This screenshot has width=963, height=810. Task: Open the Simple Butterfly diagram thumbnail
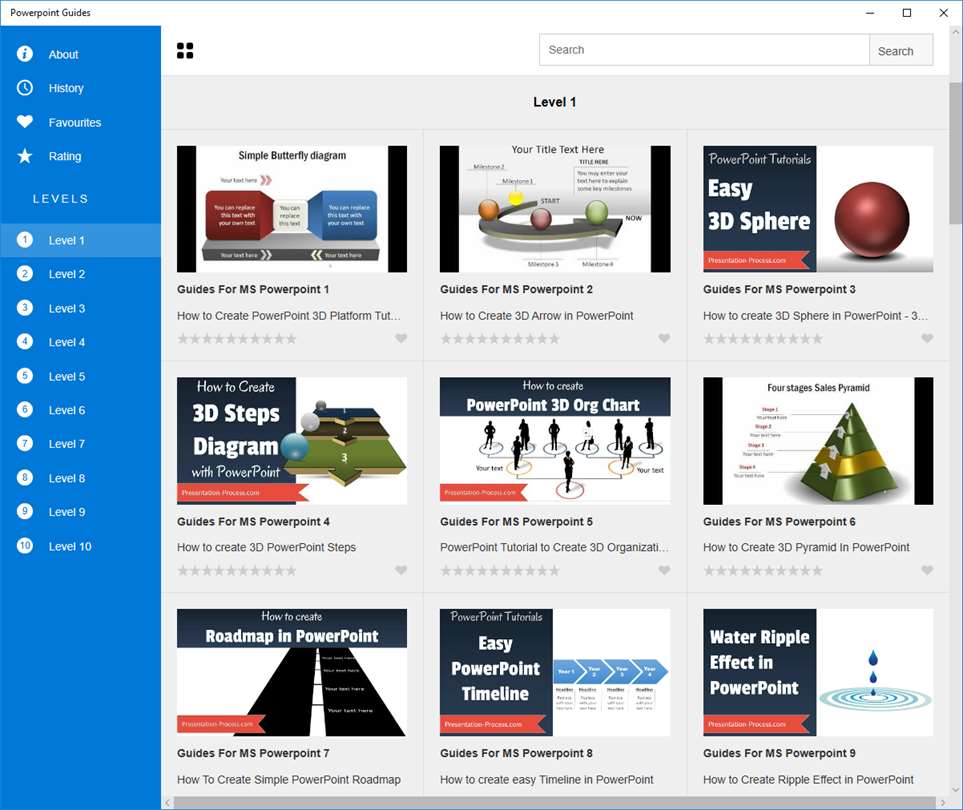292,209
